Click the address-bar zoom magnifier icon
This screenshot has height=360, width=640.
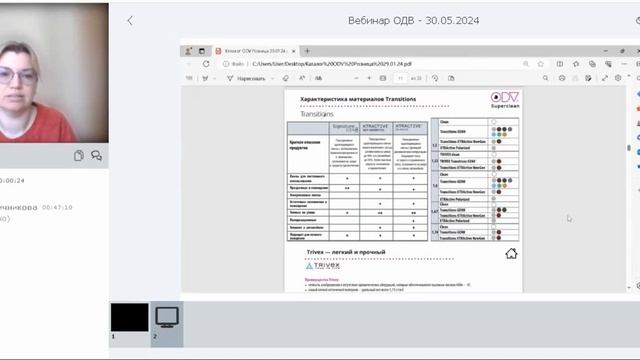coord(526,64)
